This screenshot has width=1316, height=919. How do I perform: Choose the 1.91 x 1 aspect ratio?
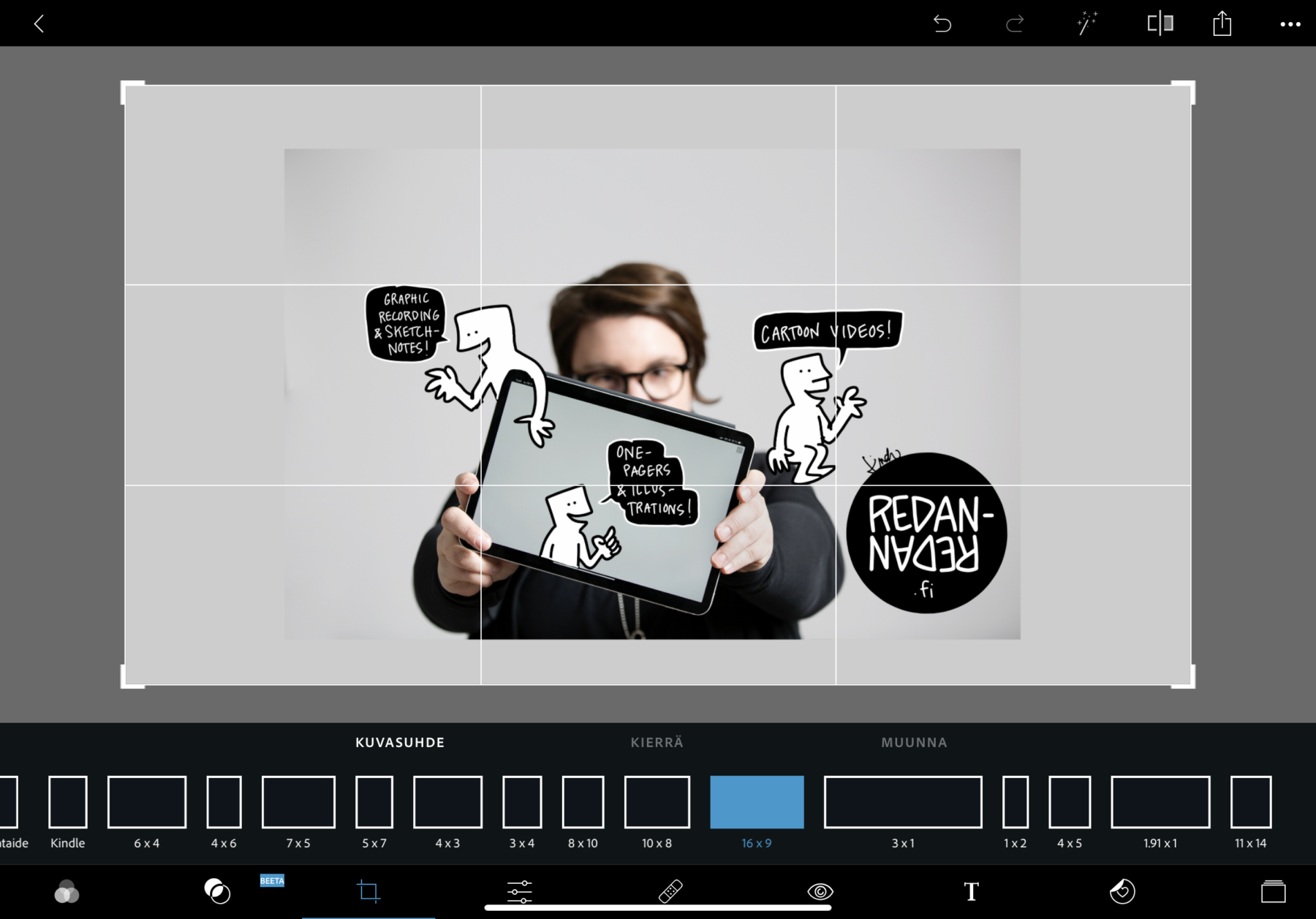coord(1160,812)
